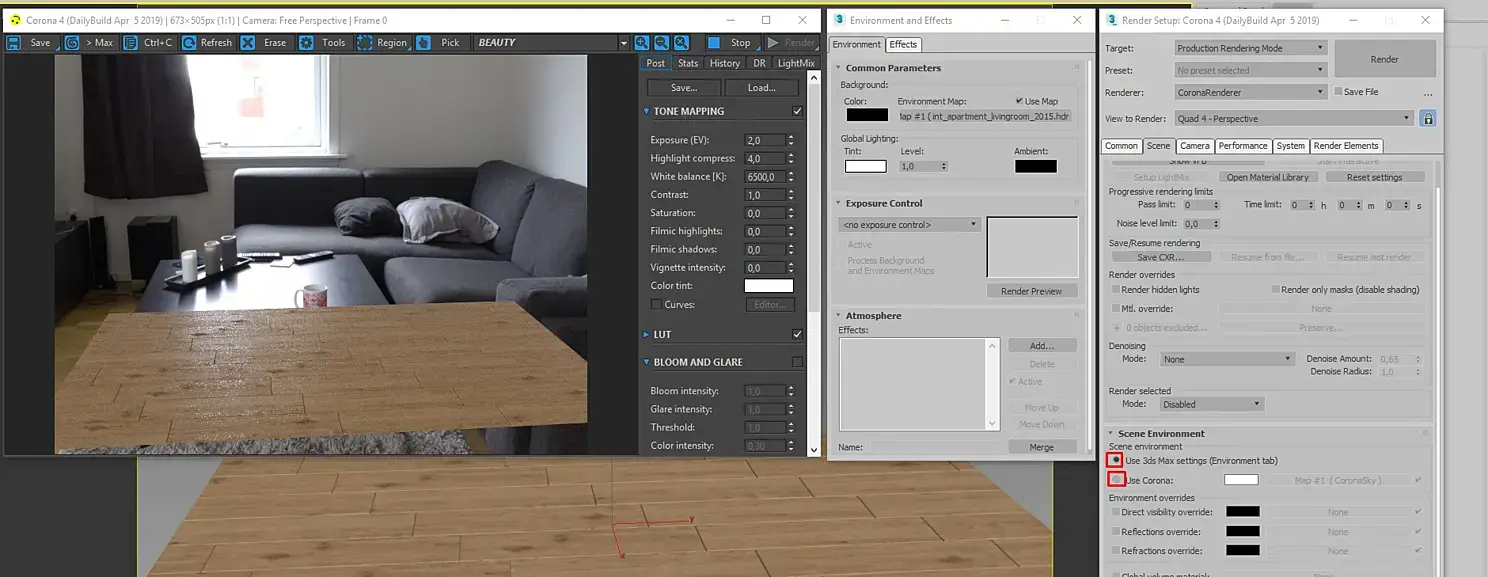The height and width of the screenshot is (577, 1488).
Task: Select the Use Corona radio button
Action: pos(1116,480)
